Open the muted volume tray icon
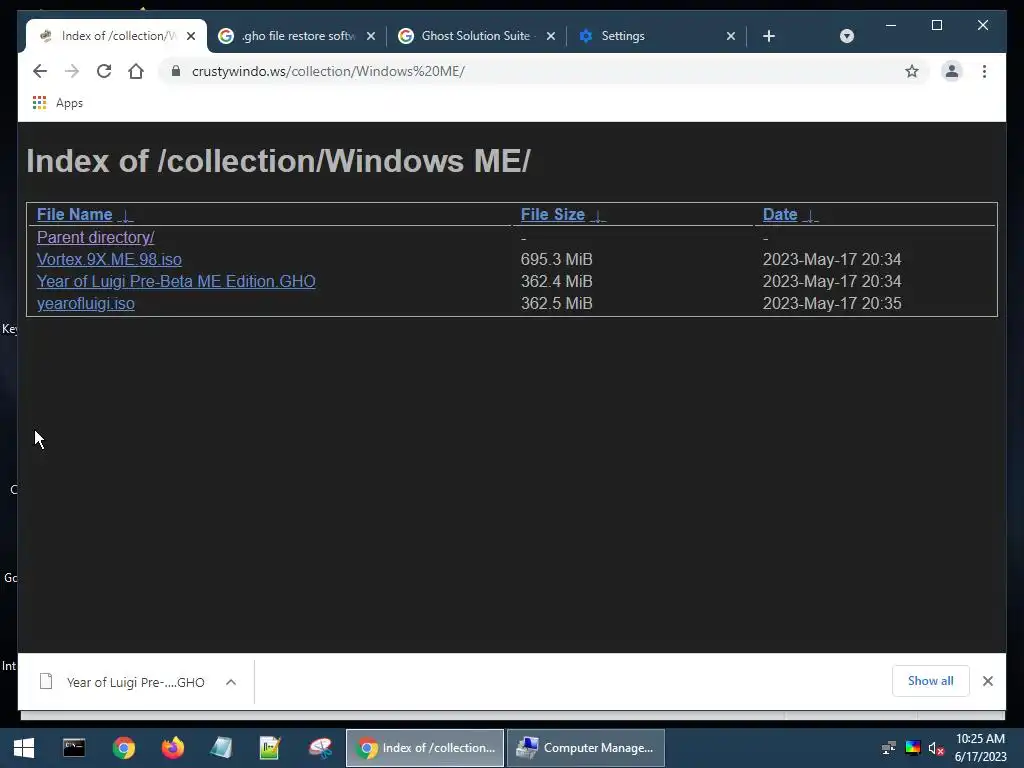The height and width of the screenshot is (768, 1024). [x=936, y=748]
